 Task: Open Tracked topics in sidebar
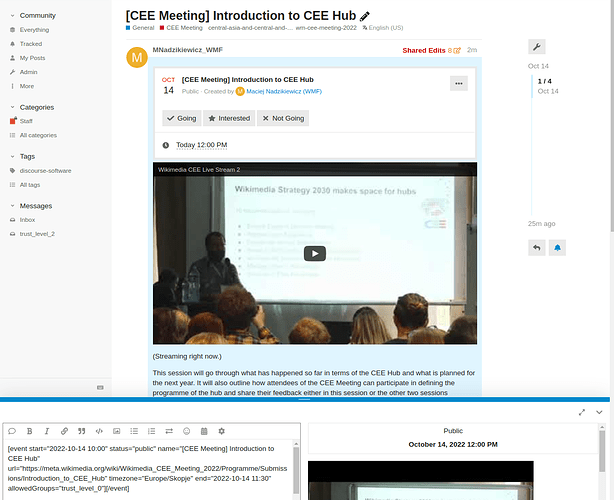31,44
